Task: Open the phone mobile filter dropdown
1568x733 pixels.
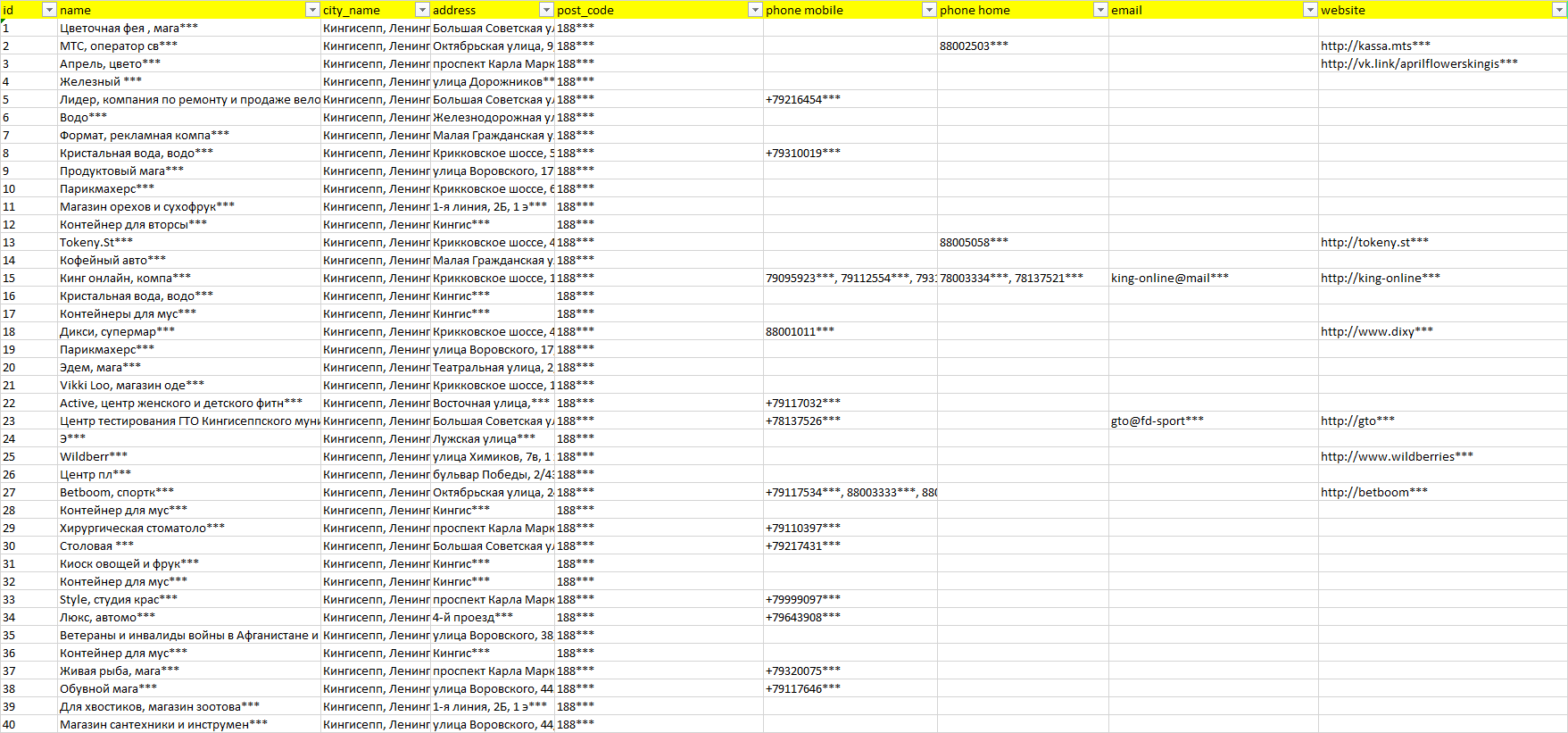Action: point(929,10)
